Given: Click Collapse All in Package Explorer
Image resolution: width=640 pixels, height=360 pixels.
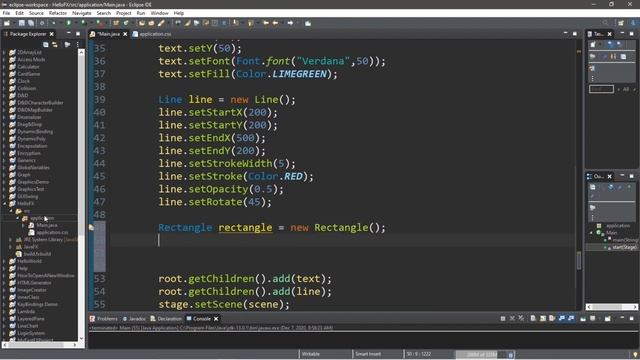Looking at the screenshot, I should 46,44.
